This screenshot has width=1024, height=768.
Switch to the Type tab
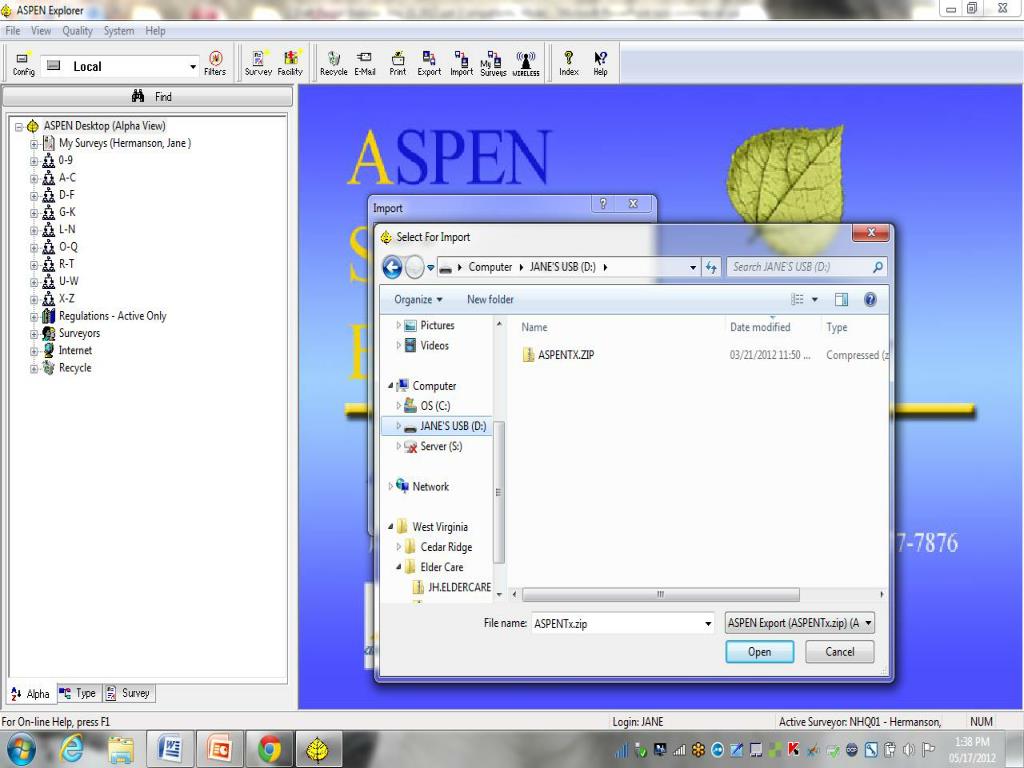pyautogui.click(x=78, y=693)
